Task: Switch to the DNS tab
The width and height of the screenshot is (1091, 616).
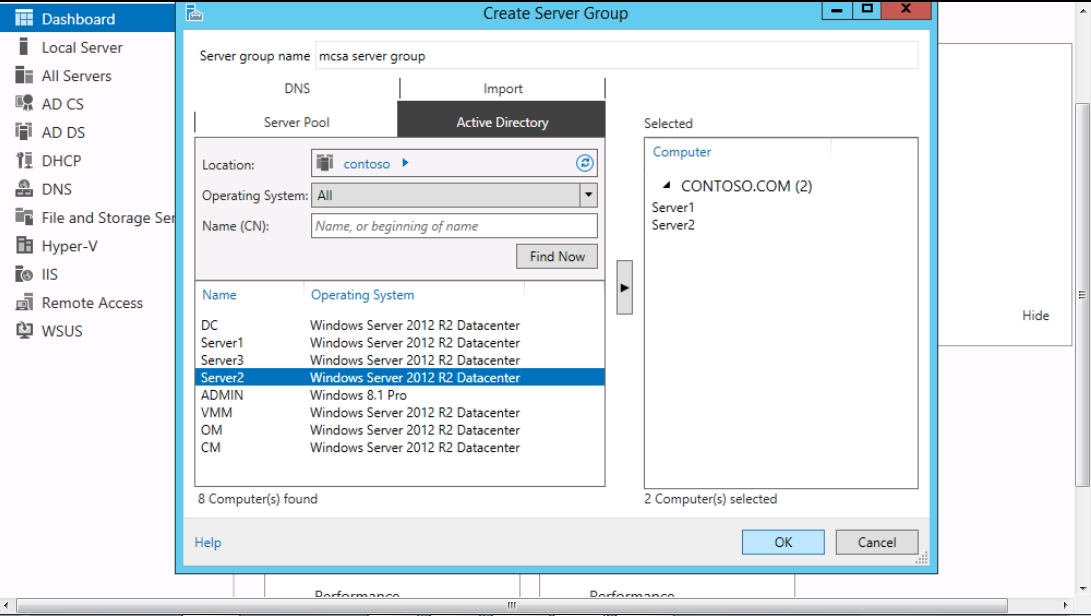Action: [297, 88]
